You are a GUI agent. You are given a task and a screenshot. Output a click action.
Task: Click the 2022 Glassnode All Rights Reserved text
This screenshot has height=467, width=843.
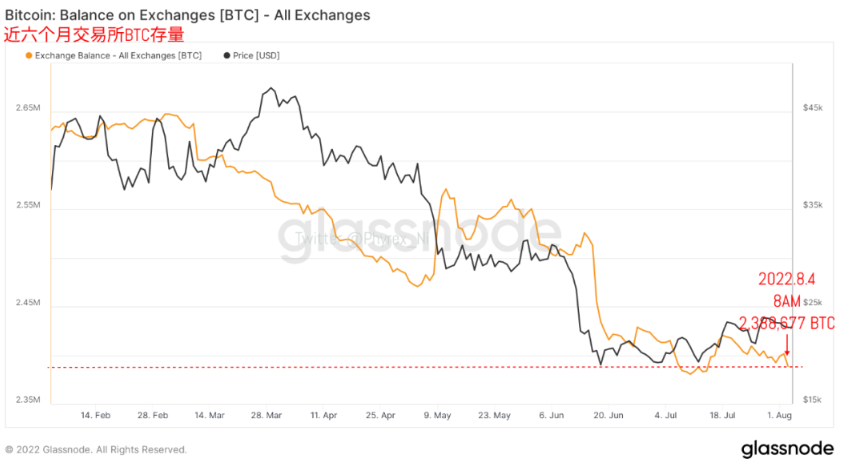coord(96,449)
